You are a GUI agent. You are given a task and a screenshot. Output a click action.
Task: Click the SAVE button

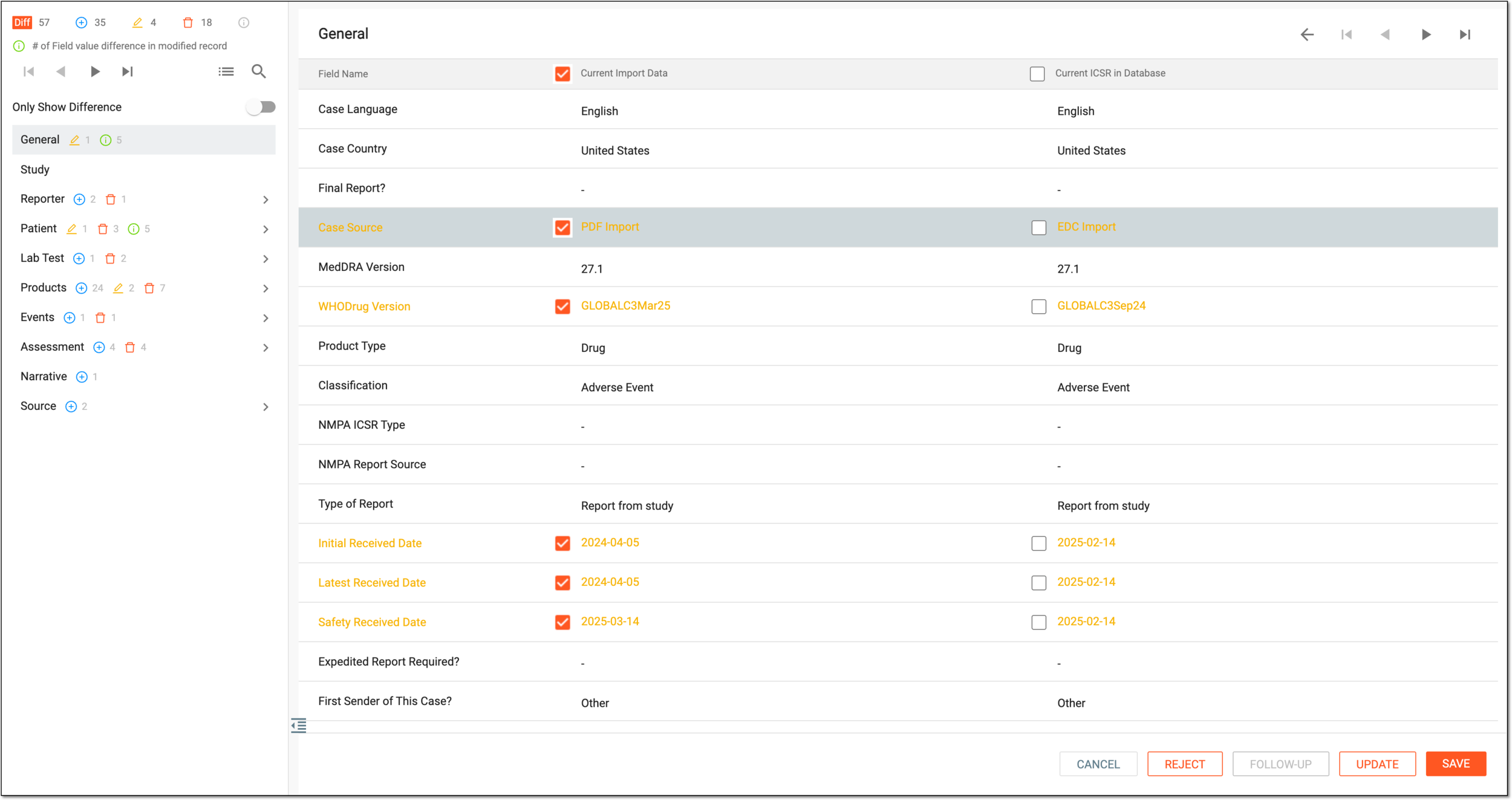click(x=1455, y=763)
